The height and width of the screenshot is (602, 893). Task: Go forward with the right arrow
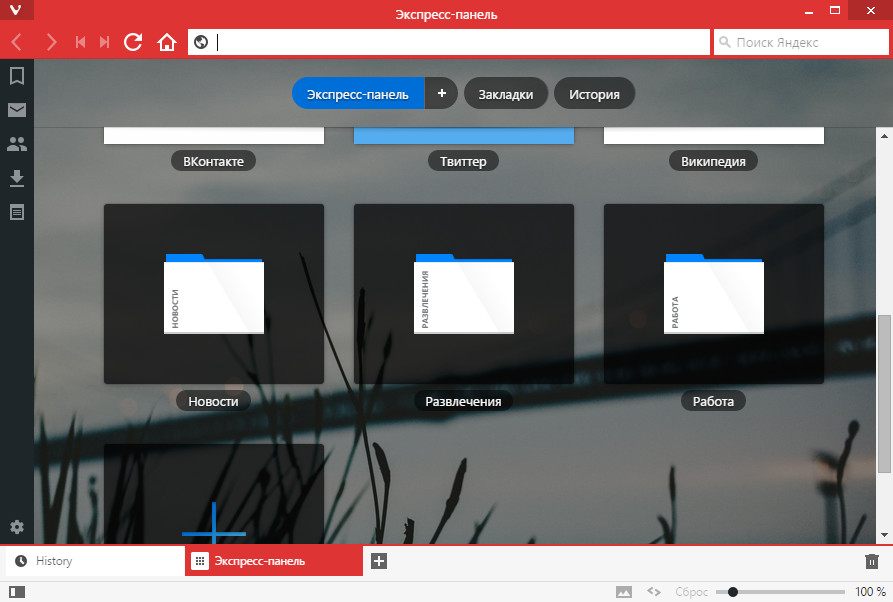(x=51, y=42)
